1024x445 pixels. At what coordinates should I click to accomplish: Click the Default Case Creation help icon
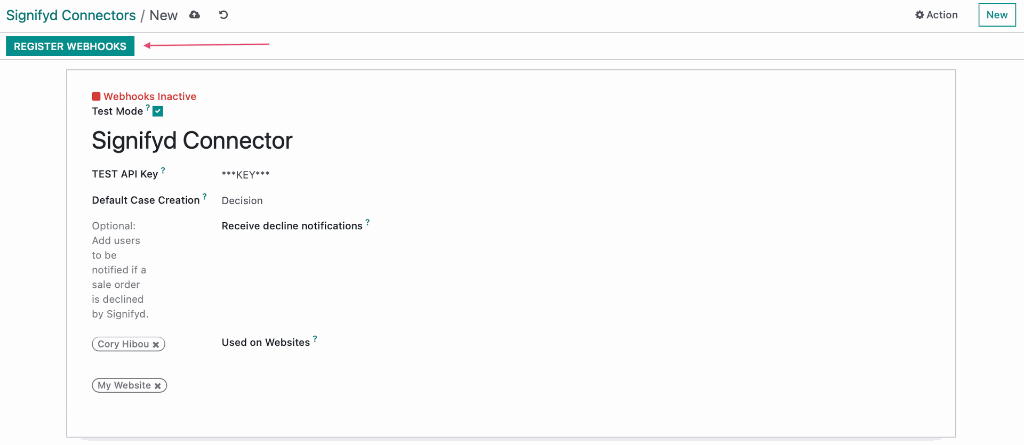click(x=204, y=196)
